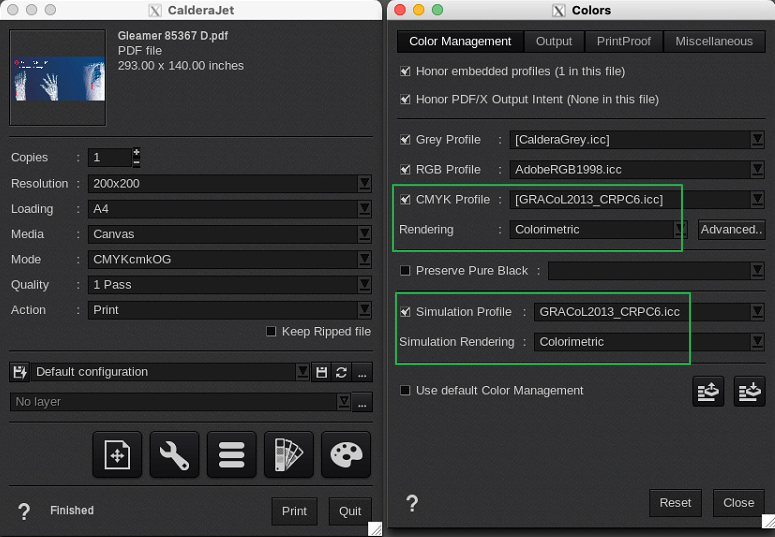The width and height of the screenshot is (775, 537).
Task: Open the three-bar list icon
Action: pyautogui.click(x=231, y=456)
